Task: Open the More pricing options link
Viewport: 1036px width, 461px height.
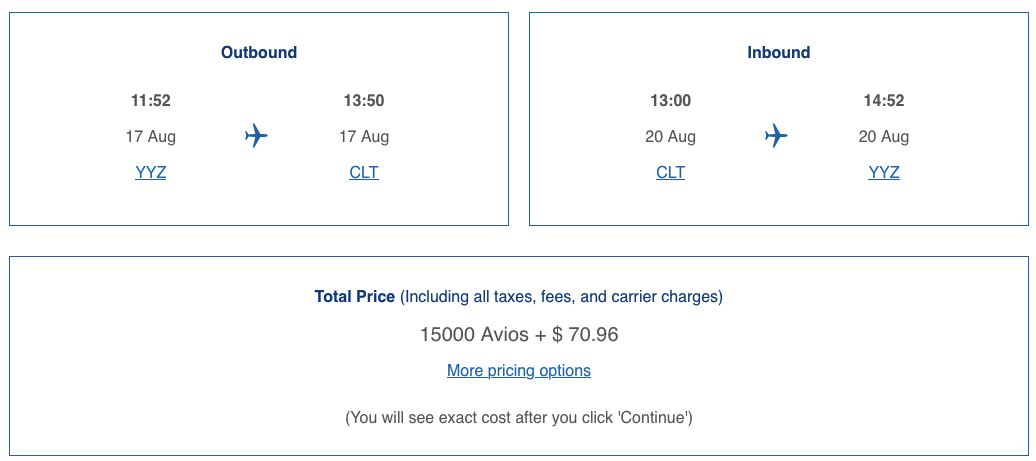Action: (x=518, y=370)
